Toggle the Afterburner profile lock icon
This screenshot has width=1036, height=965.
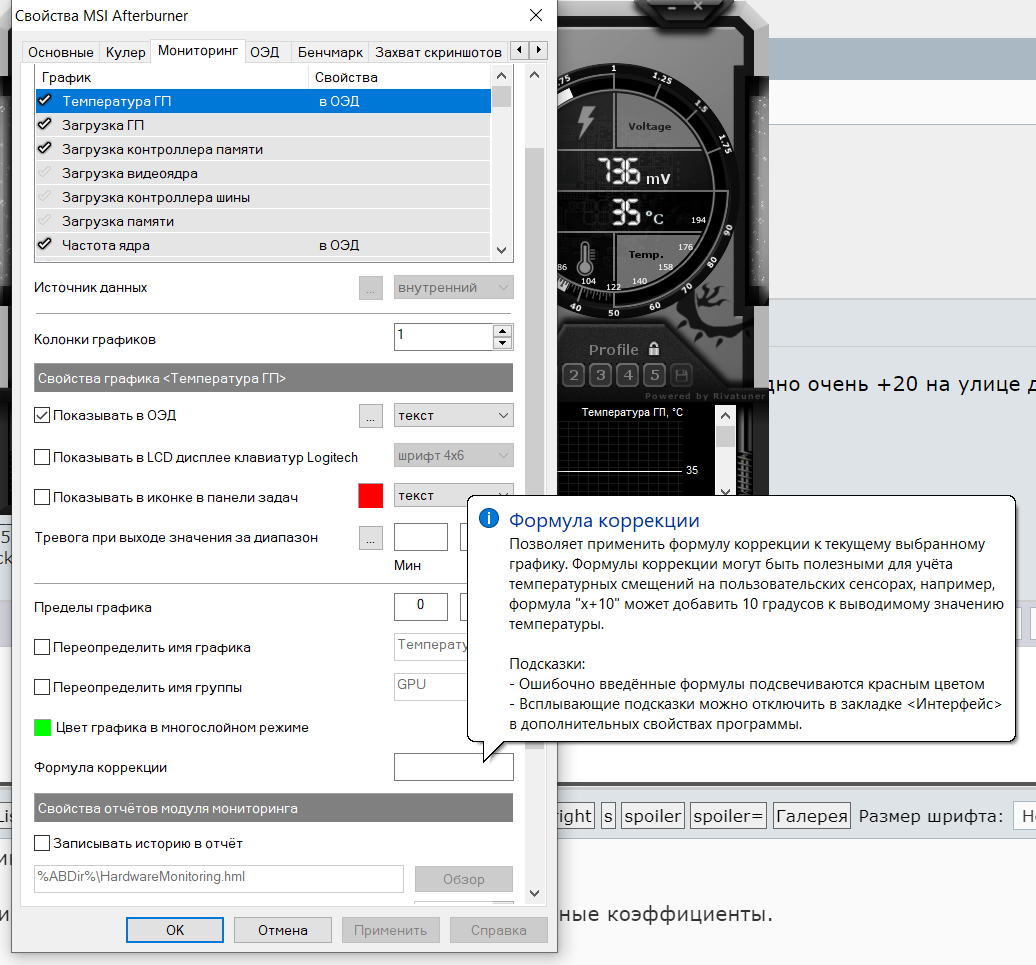point(654,349)
